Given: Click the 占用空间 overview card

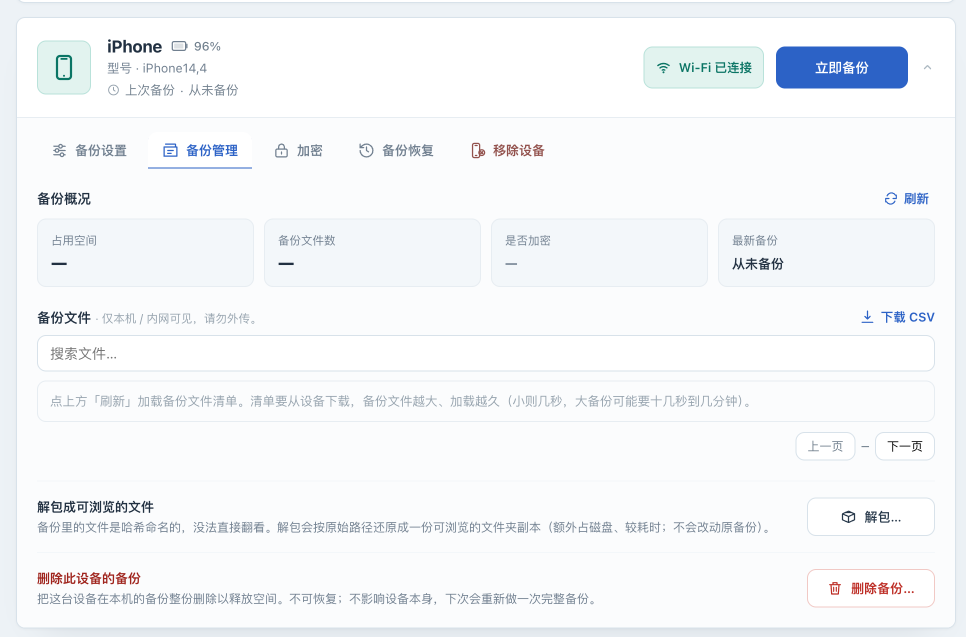Looking at the screenshot, I should point(145,253).
